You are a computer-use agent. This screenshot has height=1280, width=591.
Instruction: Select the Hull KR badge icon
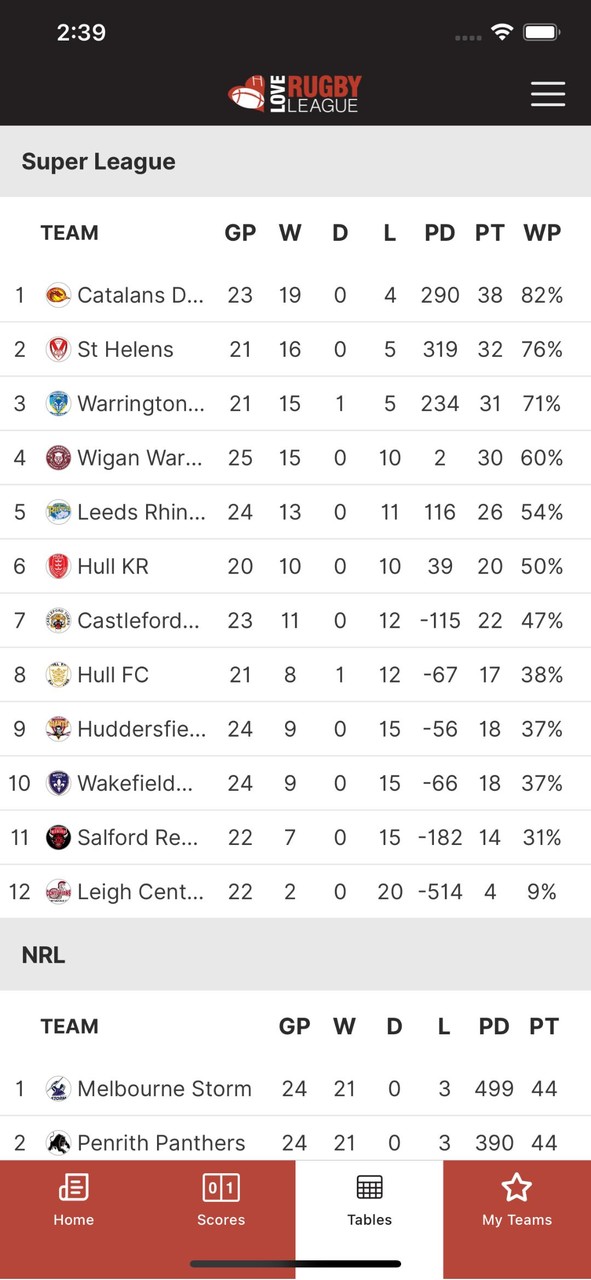pos(59,566)
